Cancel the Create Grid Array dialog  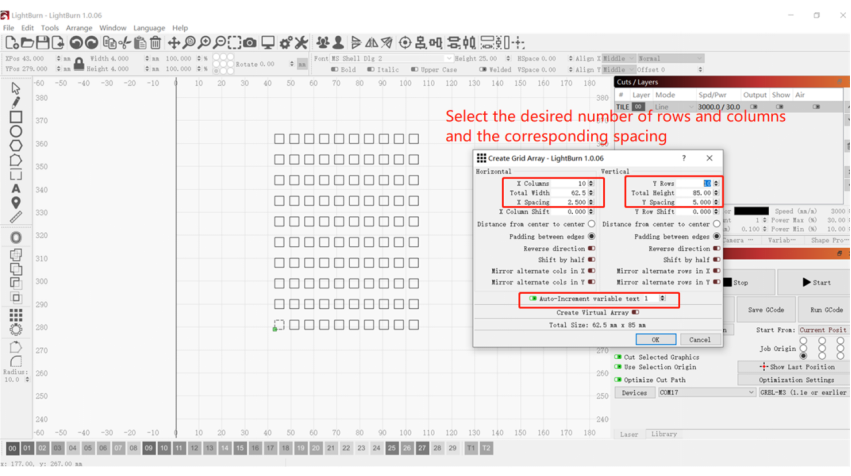[x=700, y=340]
